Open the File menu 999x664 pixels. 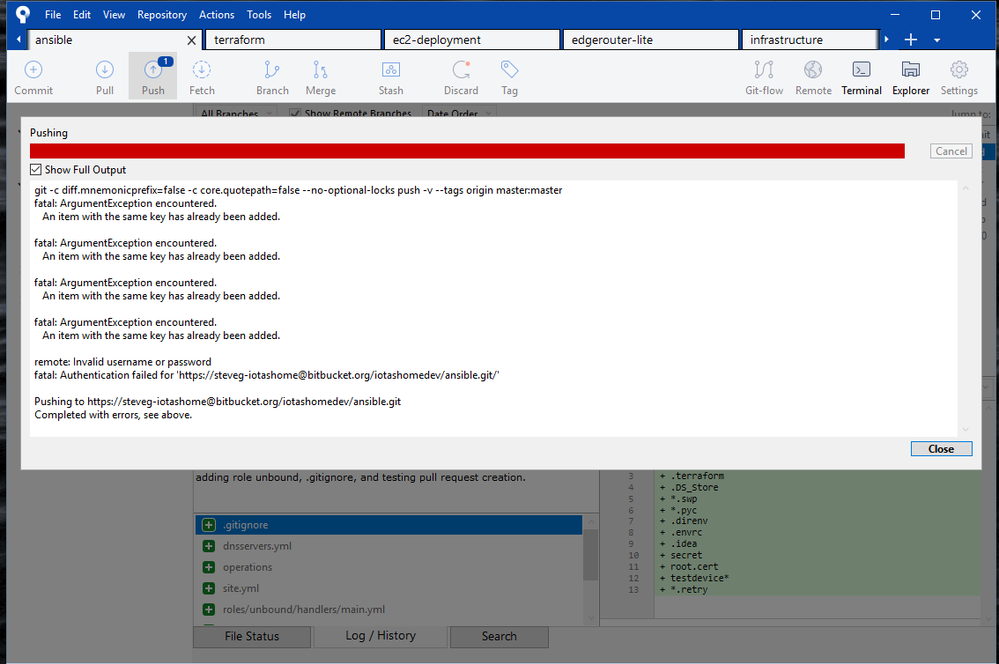point(53,15)
